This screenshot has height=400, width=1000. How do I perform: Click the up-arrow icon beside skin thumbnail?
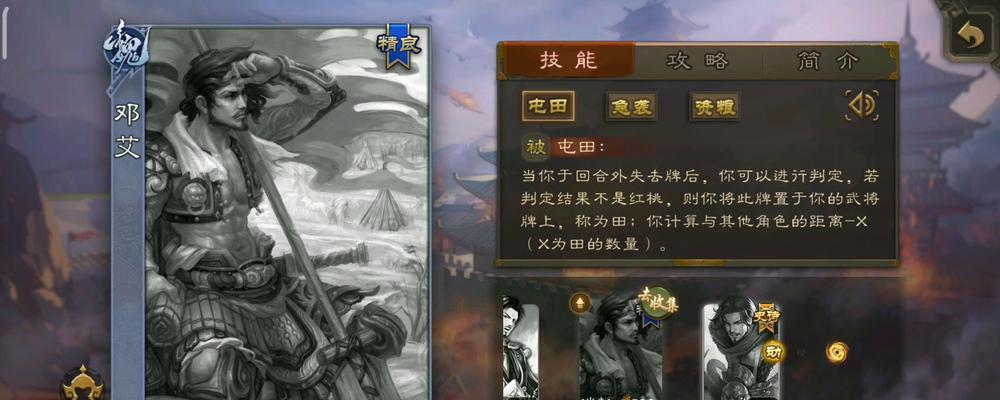pyautogui.click(x=580, y=303)
